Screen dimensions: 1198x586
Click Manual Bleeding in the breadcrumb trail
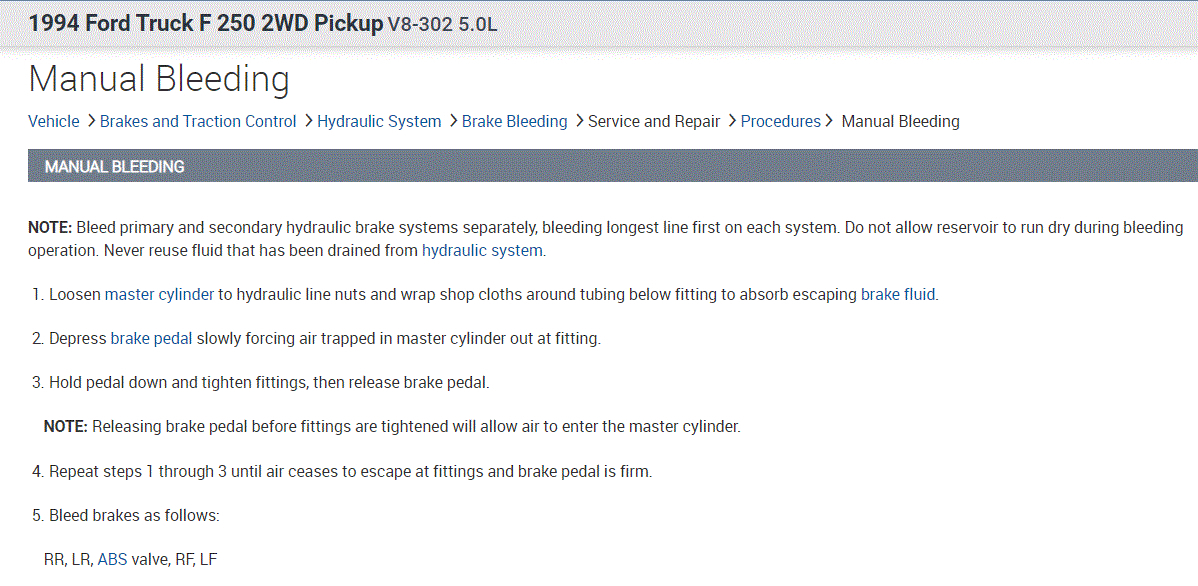pyautogui.click(x=900, y=121)
